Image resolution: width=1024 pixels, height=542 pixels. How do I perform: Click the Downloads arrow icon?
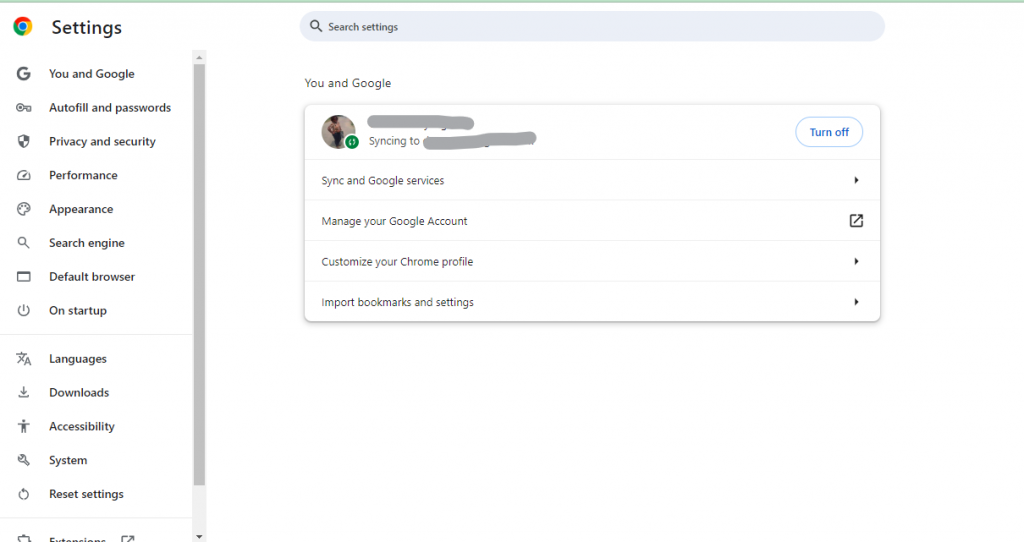point(24,393)
